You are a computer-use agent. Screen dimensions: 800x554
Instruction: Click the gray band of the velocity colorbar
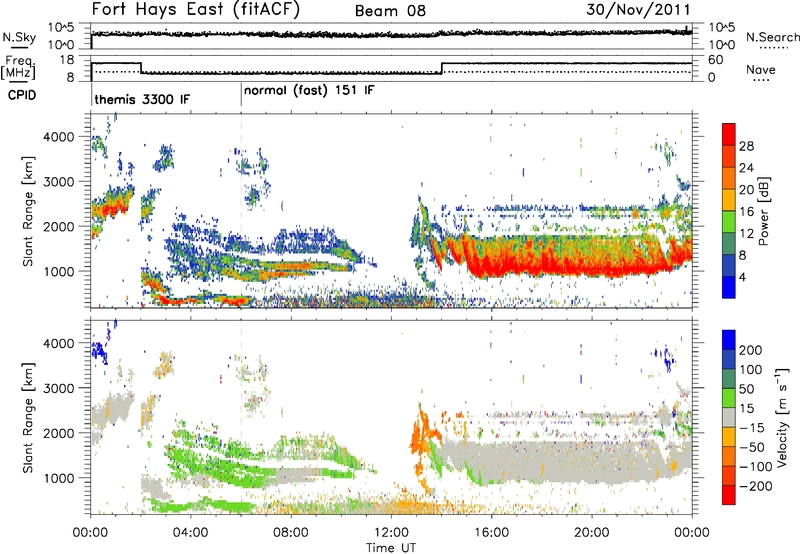729,417
